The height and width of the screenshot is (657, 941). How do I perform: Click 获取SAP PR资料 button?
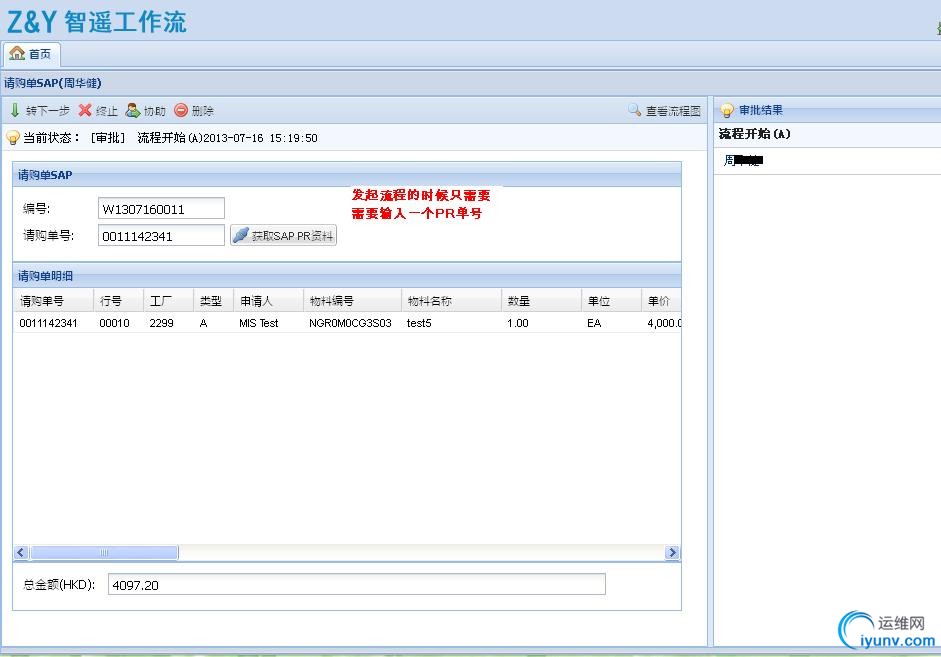coord(283,235)
